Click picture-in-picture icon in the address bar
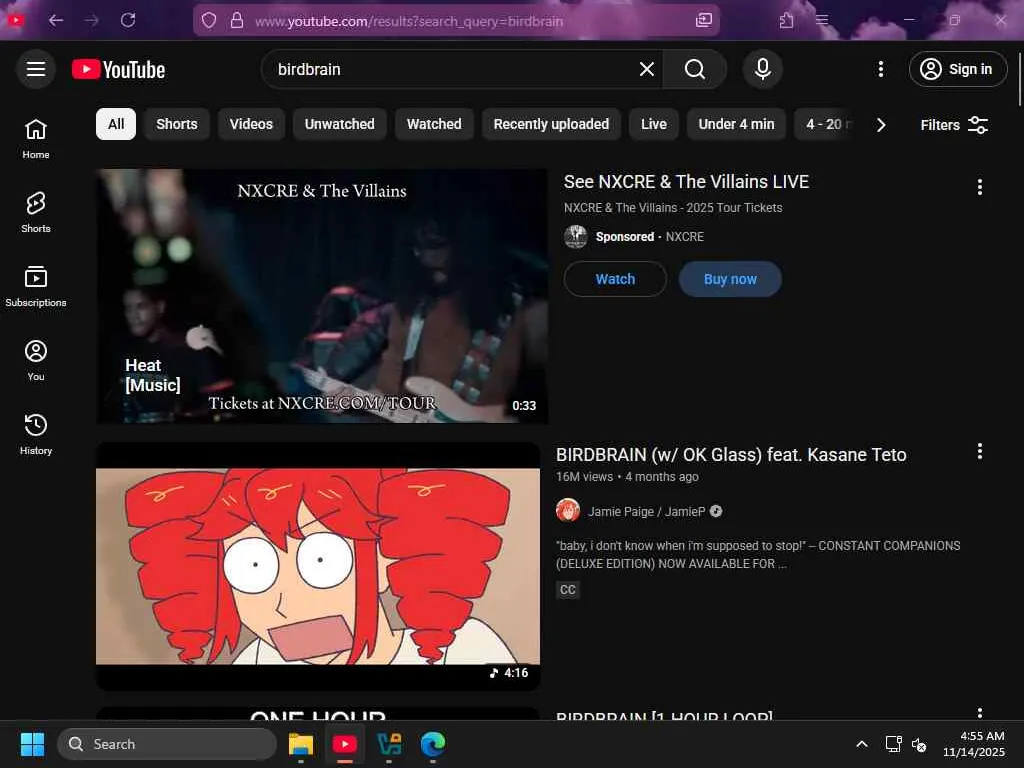 point(703,20)
